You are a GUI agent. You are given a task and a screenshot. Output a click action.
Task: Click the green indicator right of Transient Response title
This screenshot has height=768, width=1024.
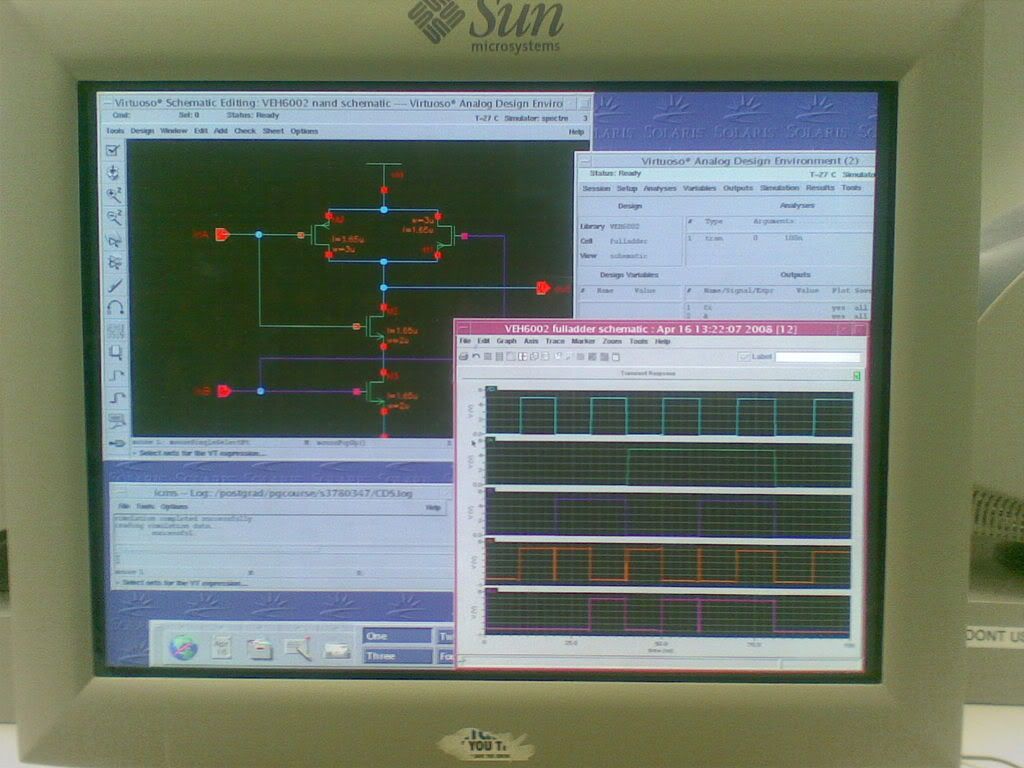coord(857,376)
